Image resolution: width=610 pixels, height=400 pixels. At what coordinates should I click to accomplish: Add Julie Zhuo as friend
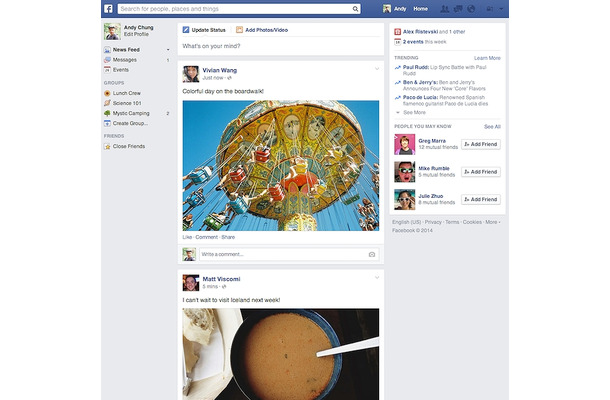point(481,200)
